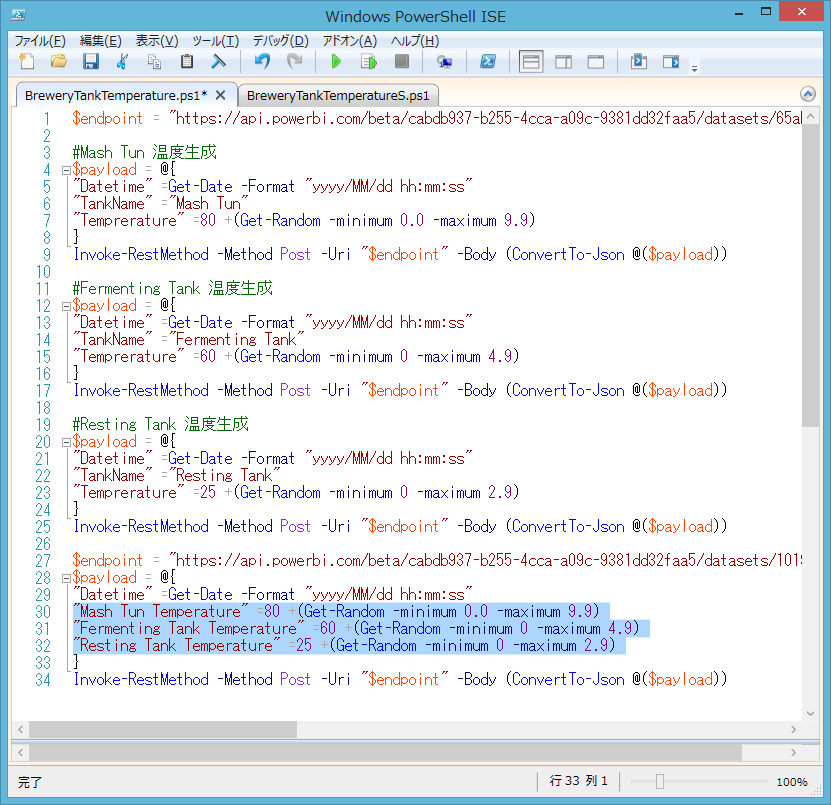Click "TankName" key on line 22
Viewport: 831px width, 805px height.
(113, 475)
